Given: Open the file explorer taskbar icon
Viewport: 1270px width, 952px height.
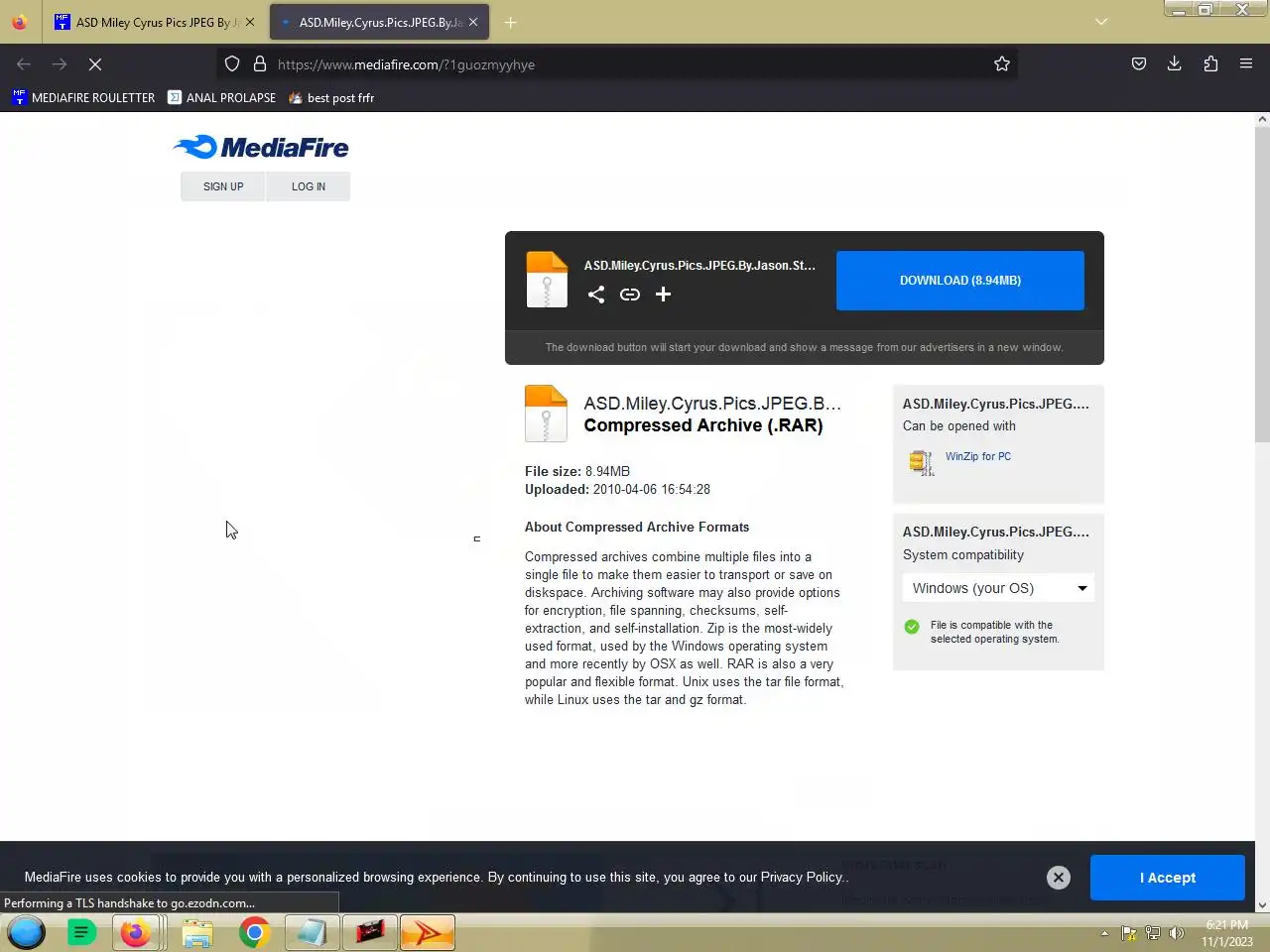Looking at the screenshot, I should pos(196,932).
